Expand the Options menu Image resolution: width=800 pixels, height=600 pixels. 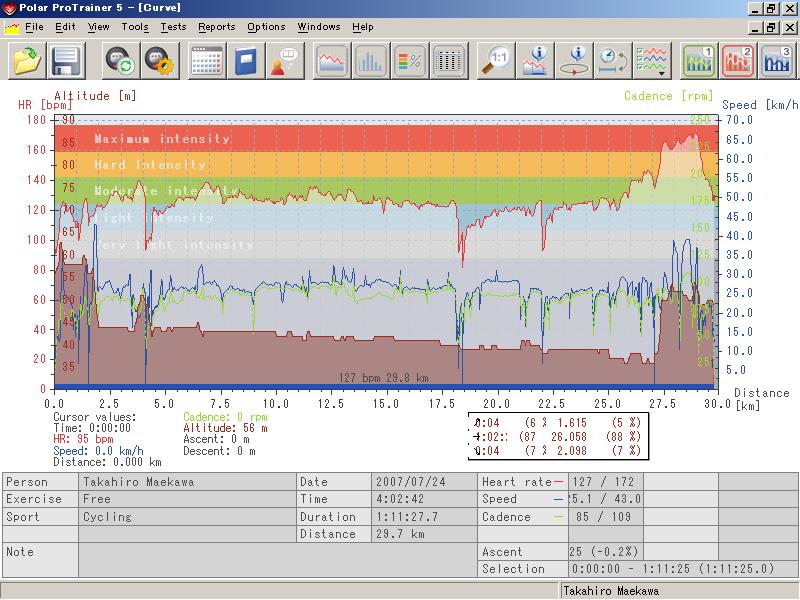266,27
